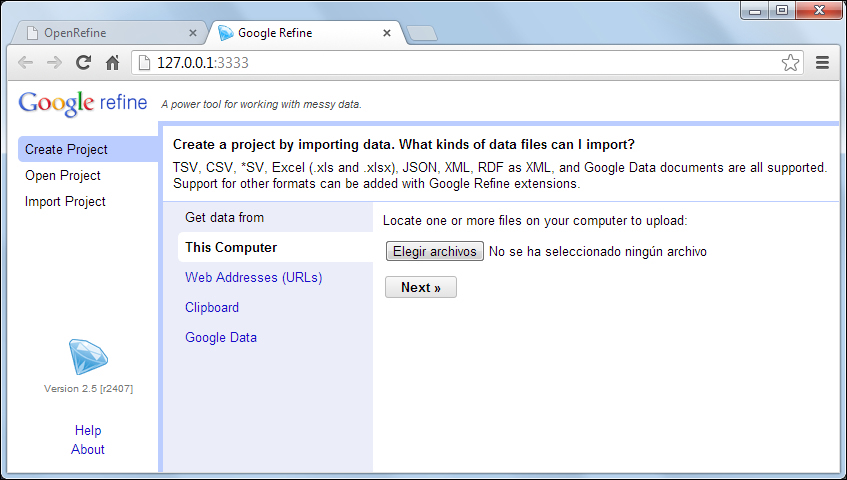
Task: Select Create Project in the sidebar
Action: (88, 149)
